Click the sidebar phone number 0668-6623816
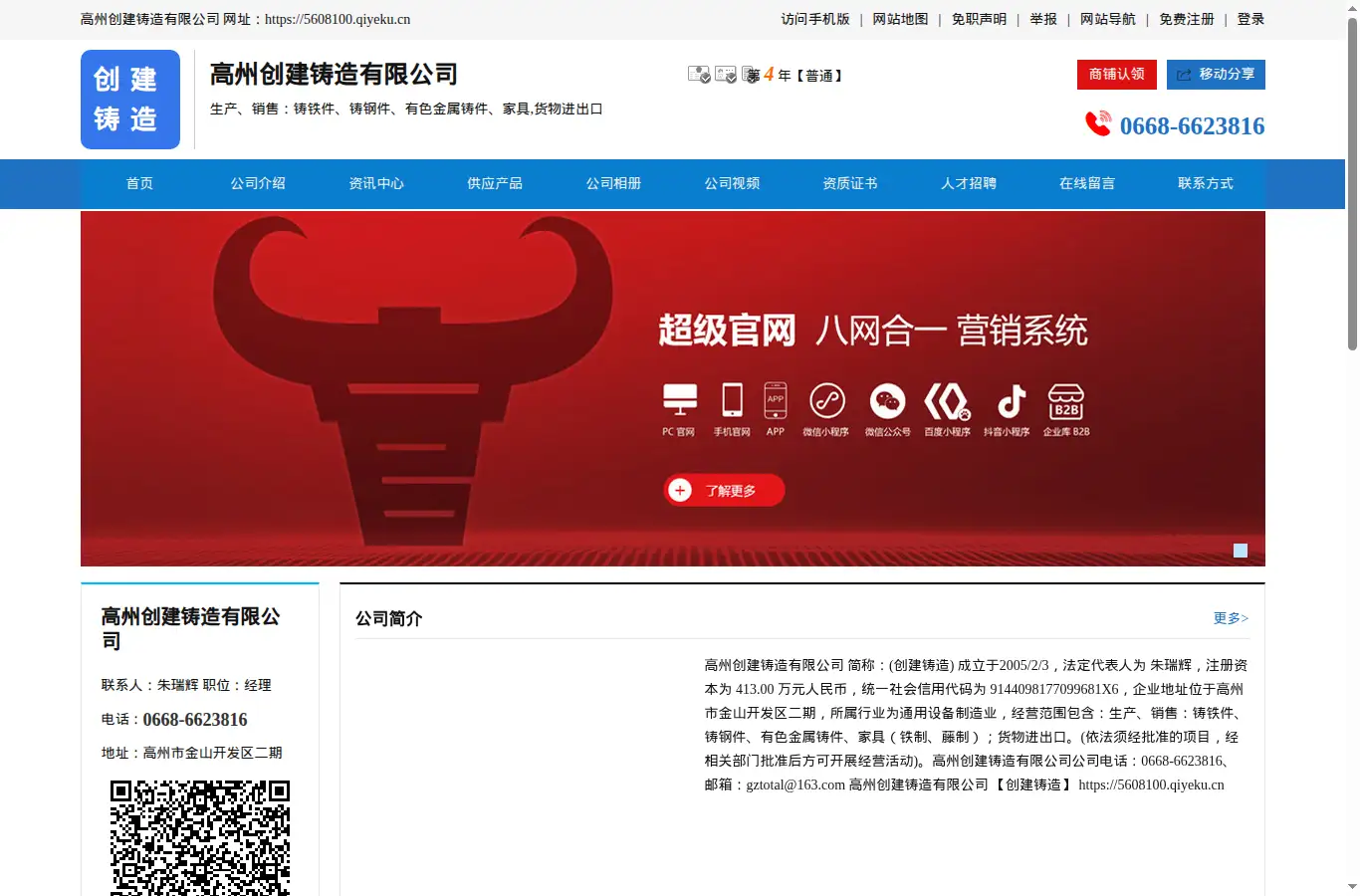The image size is (1360, 896). click(x=195, y=720)
